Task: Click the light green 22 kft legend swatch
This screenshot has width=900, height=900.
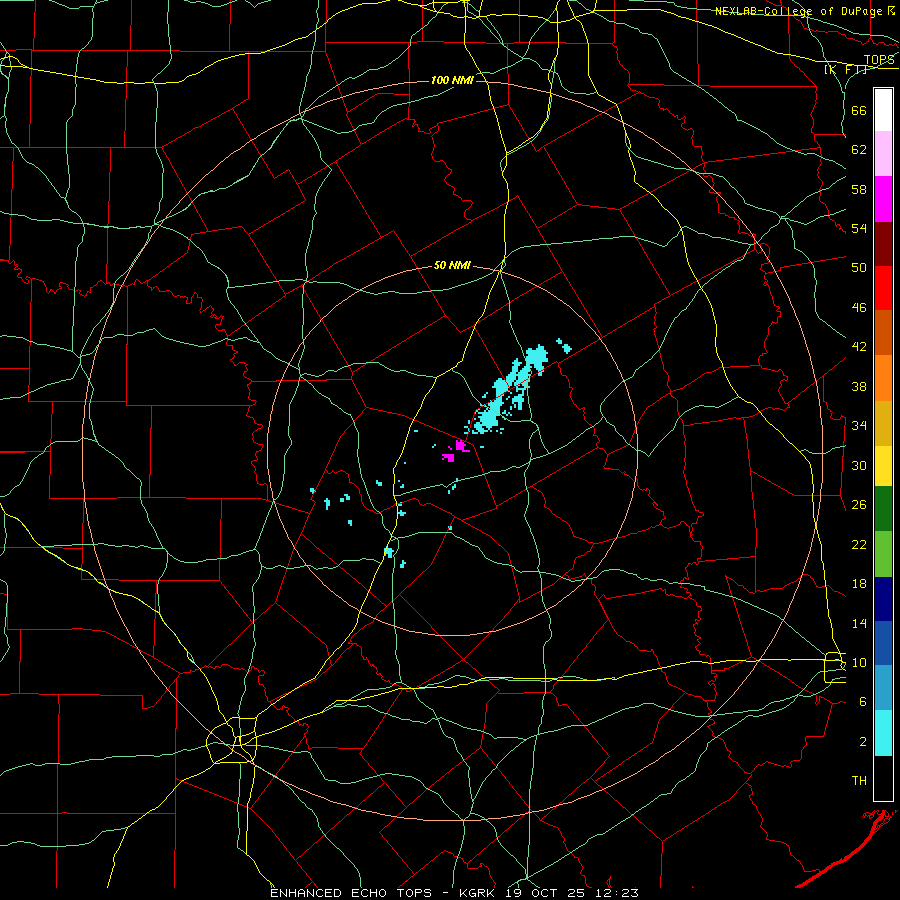Action: 883,554
